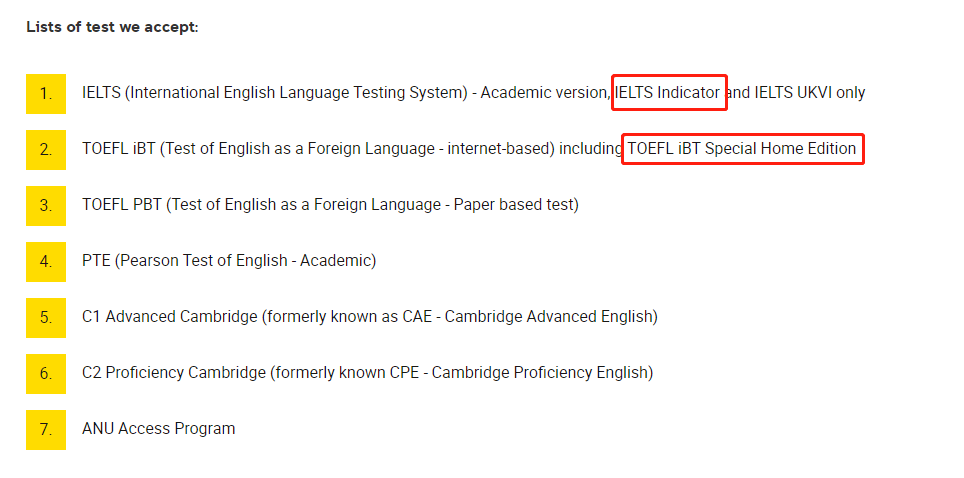Click 'Cambridge Advanced English' in item five

tap(548, 317)
